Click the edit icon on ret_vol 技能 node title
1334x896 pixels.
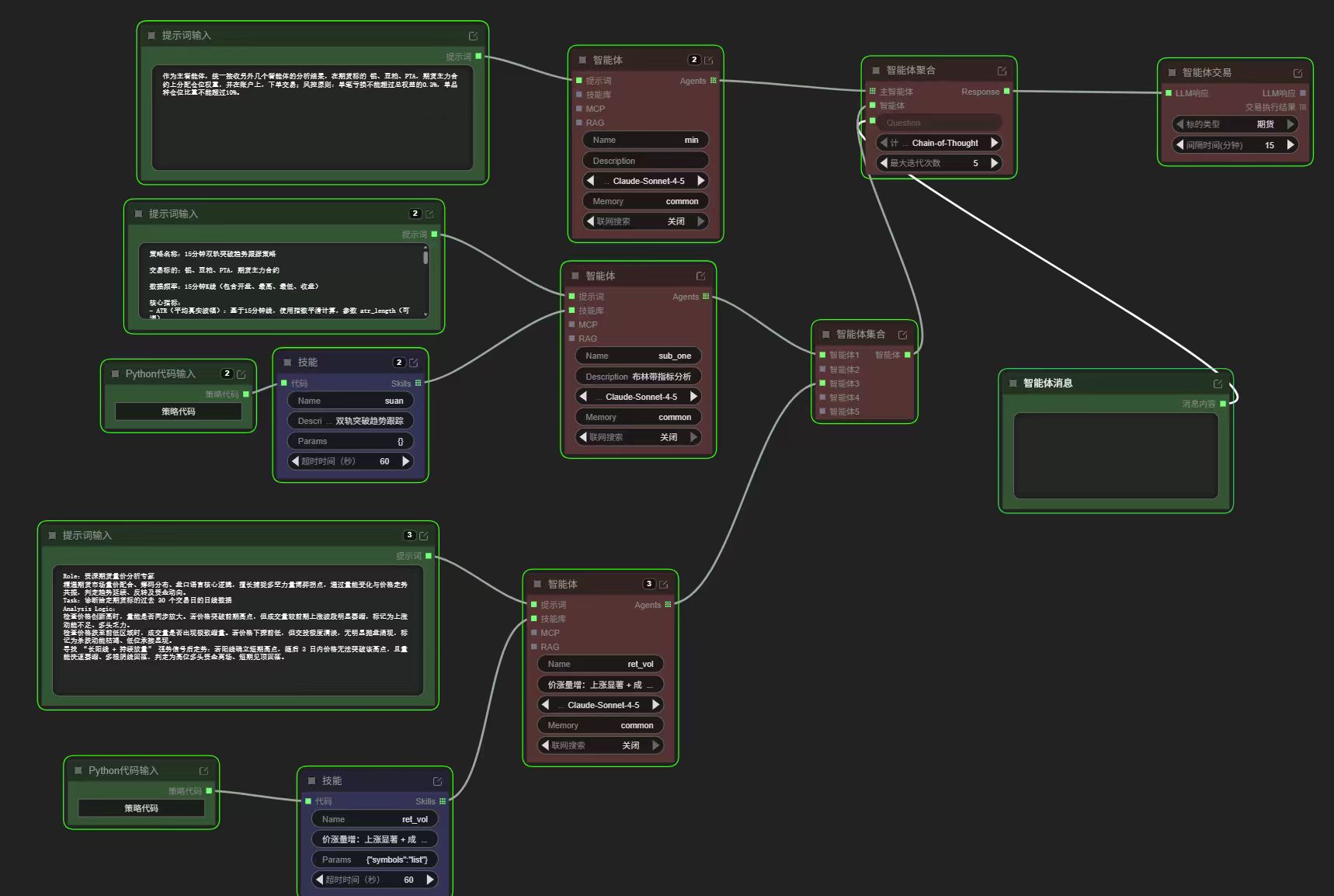(x=437, y=781)
